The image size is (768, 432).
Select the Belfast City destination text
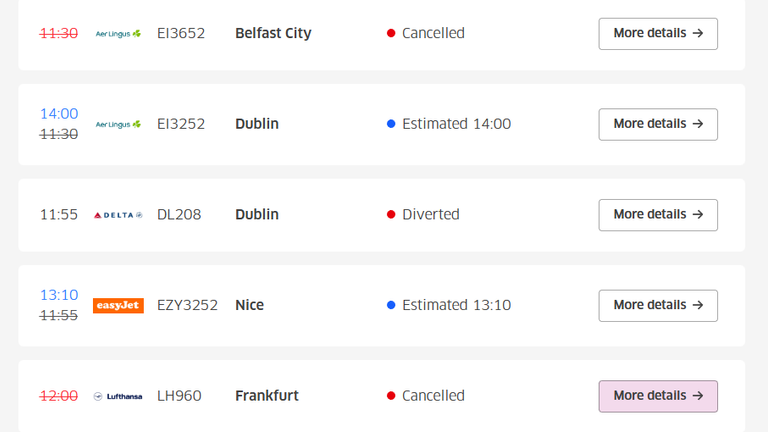click(273, 33)
